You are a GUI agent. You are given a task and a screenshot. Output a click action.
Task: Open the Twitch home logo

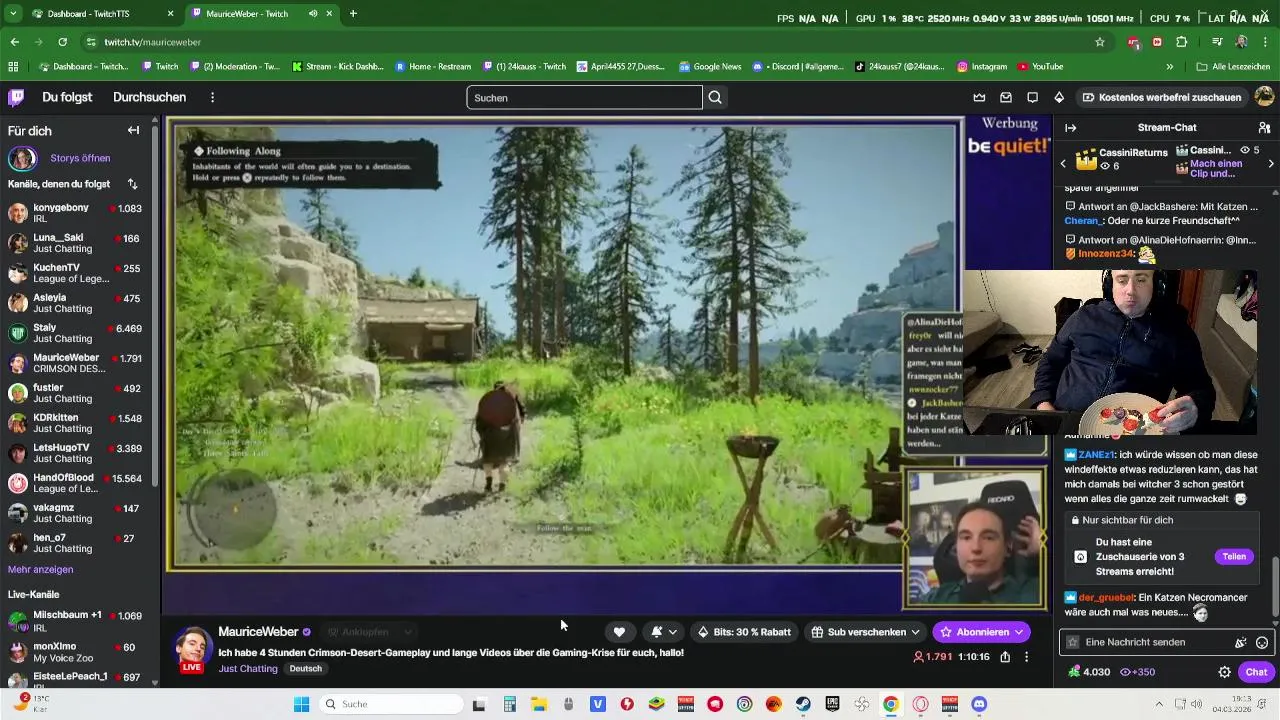pos(16,97)
